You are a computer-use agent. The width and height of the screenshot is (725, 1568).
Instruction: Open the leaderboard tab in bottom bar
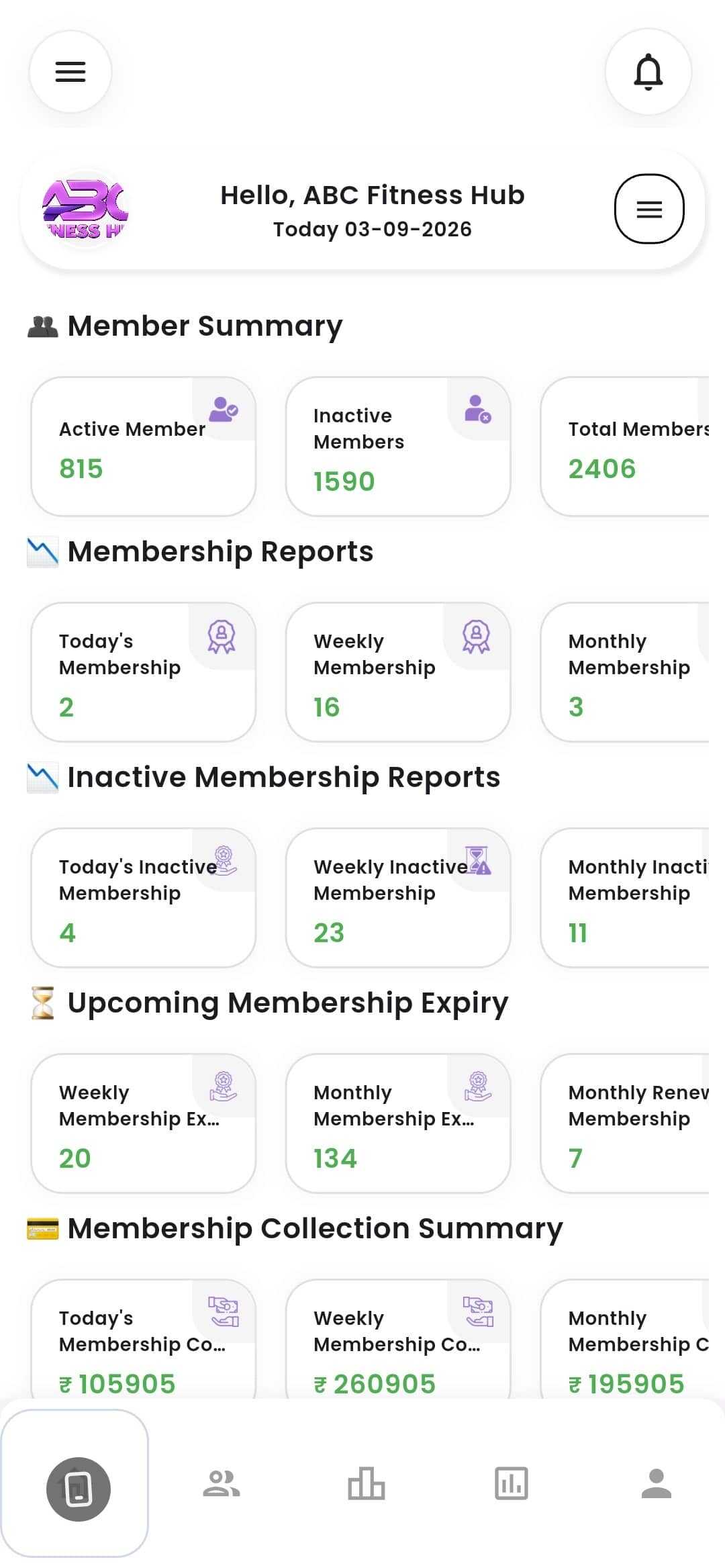[x=367, y=1483]
